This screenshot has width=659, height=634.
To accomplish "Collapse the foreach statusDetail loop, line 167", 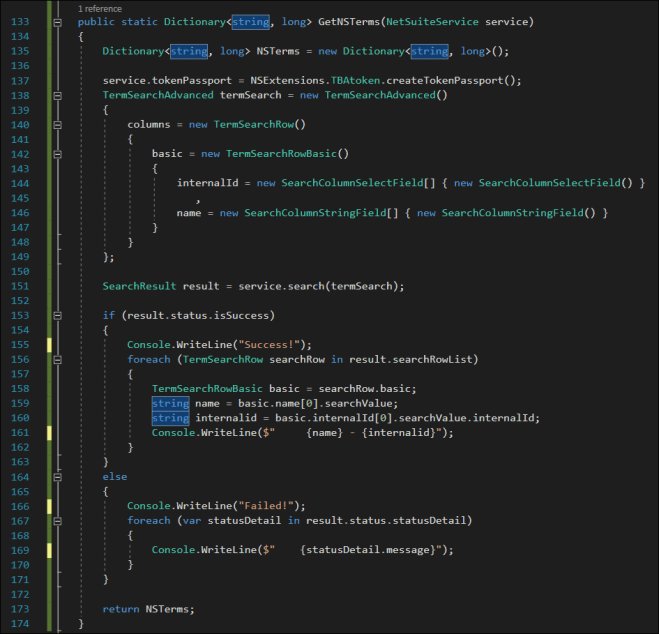I will [x=58, y=521].
